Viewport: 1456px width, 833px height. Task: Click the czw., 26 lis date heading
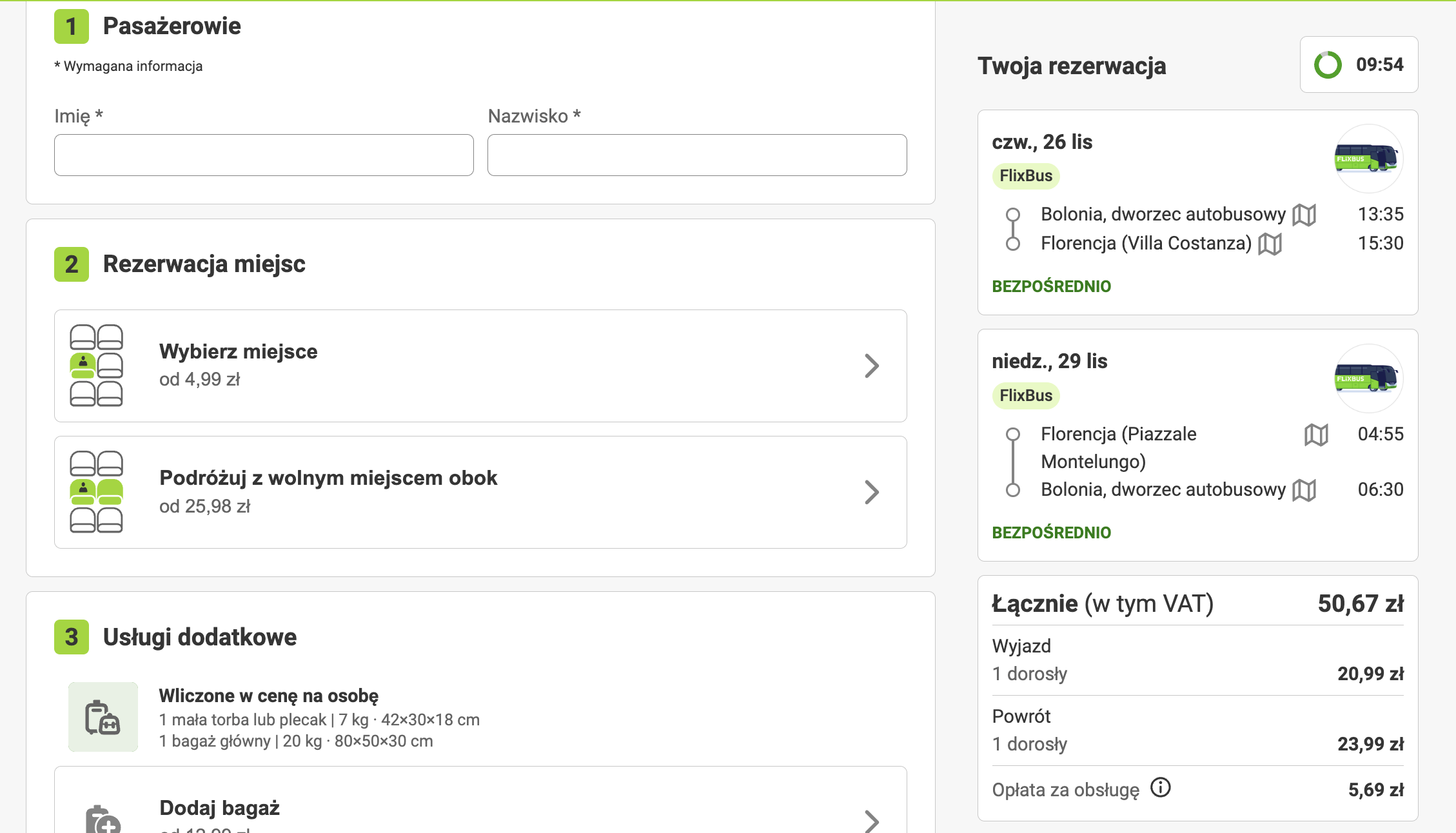[1042, 142]
